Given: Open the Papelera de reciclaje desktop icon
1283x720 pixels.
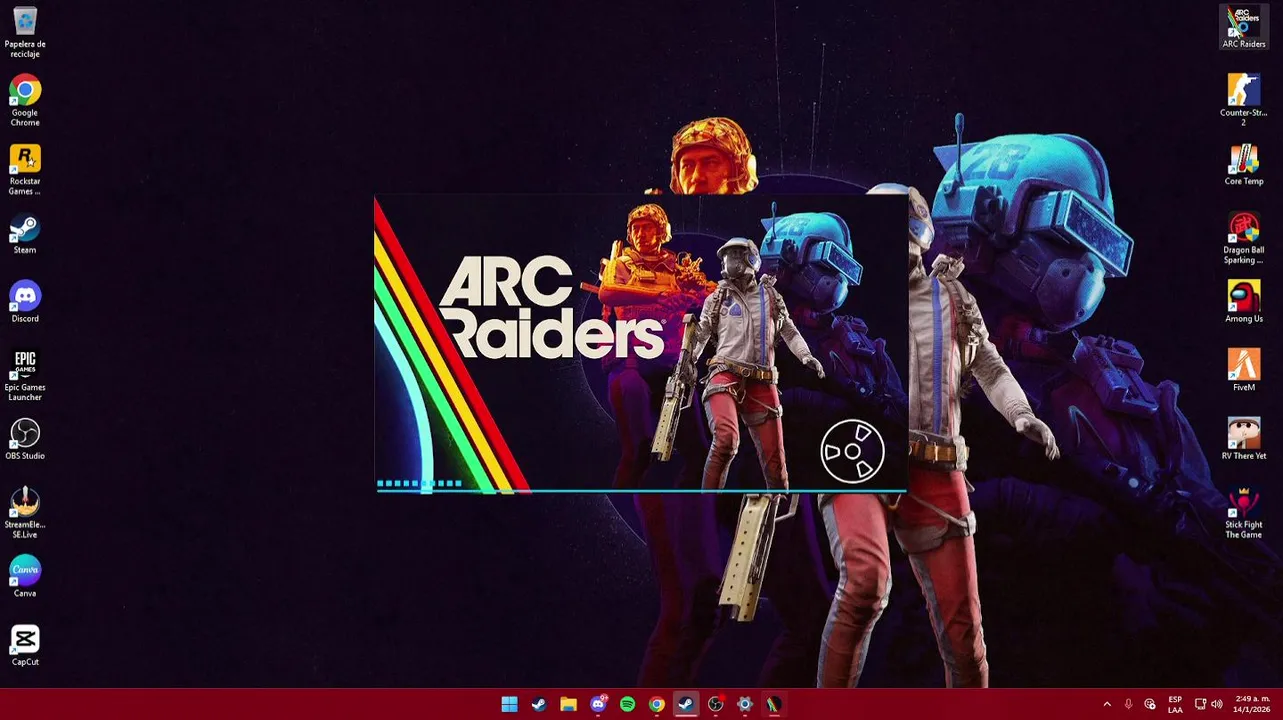Looking at the screenshot, I should [25, 32].
